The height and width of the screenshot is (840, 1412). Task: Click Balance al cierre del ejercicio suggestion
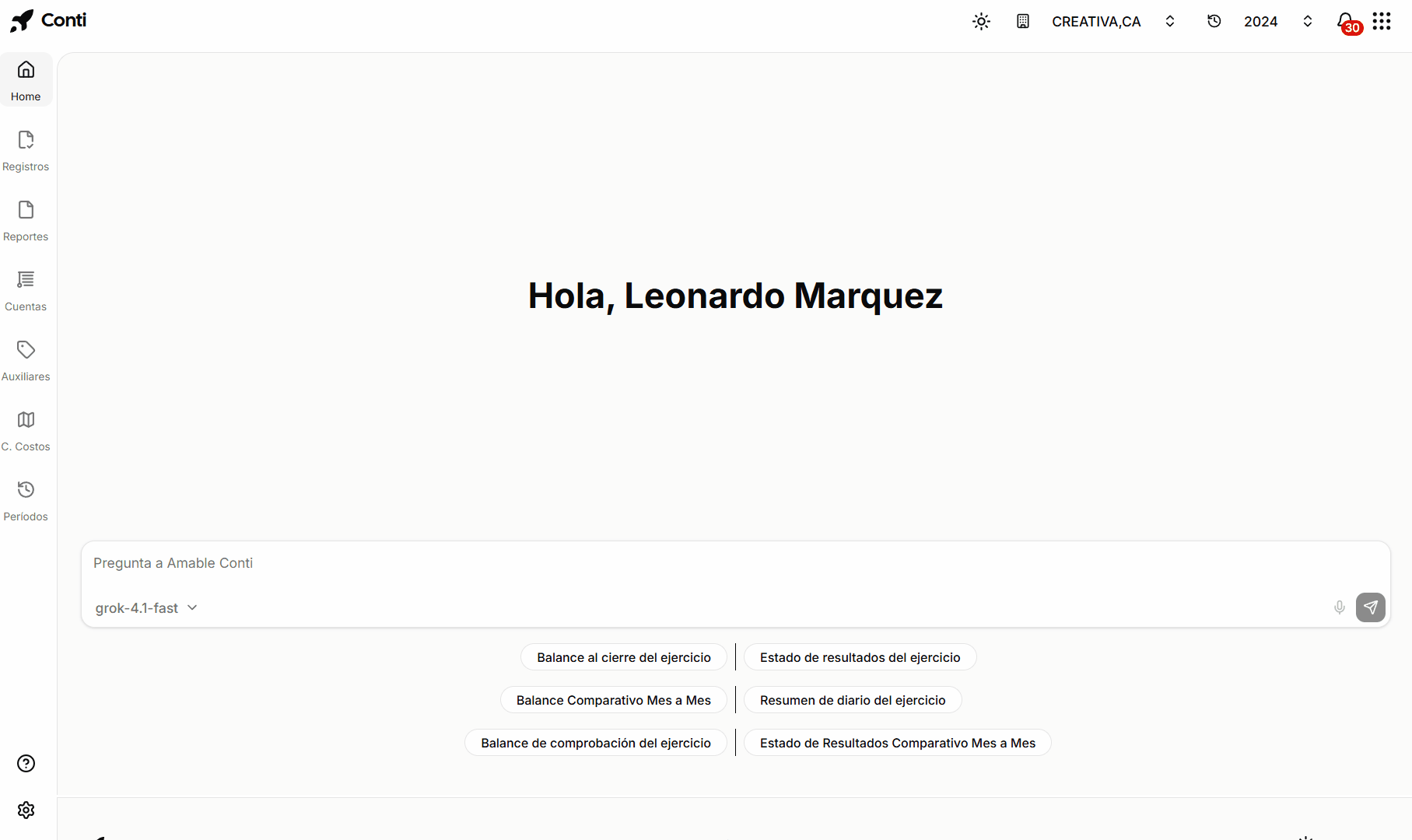(x=624, y=657)
